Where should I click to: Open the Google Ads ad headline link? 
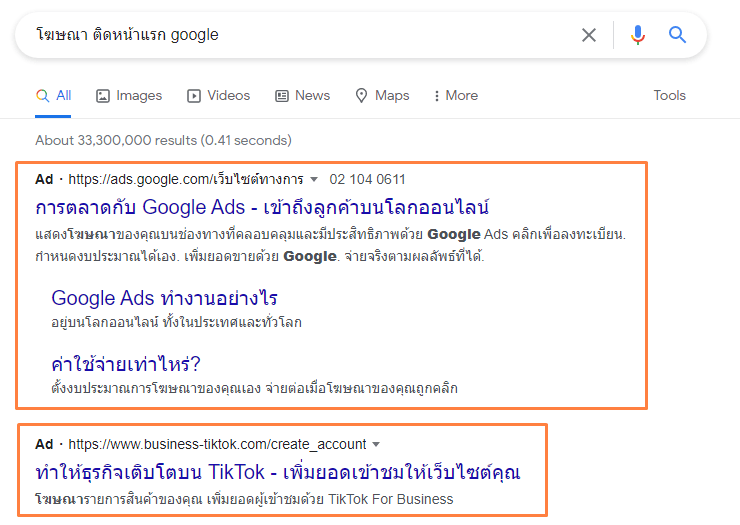[262, 207]
